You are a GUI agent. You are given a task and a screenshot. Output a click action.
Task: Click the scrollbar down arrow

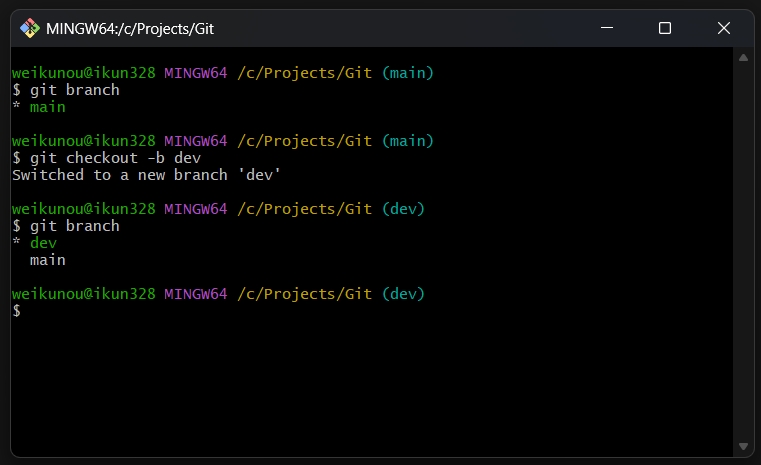[743, 446]
